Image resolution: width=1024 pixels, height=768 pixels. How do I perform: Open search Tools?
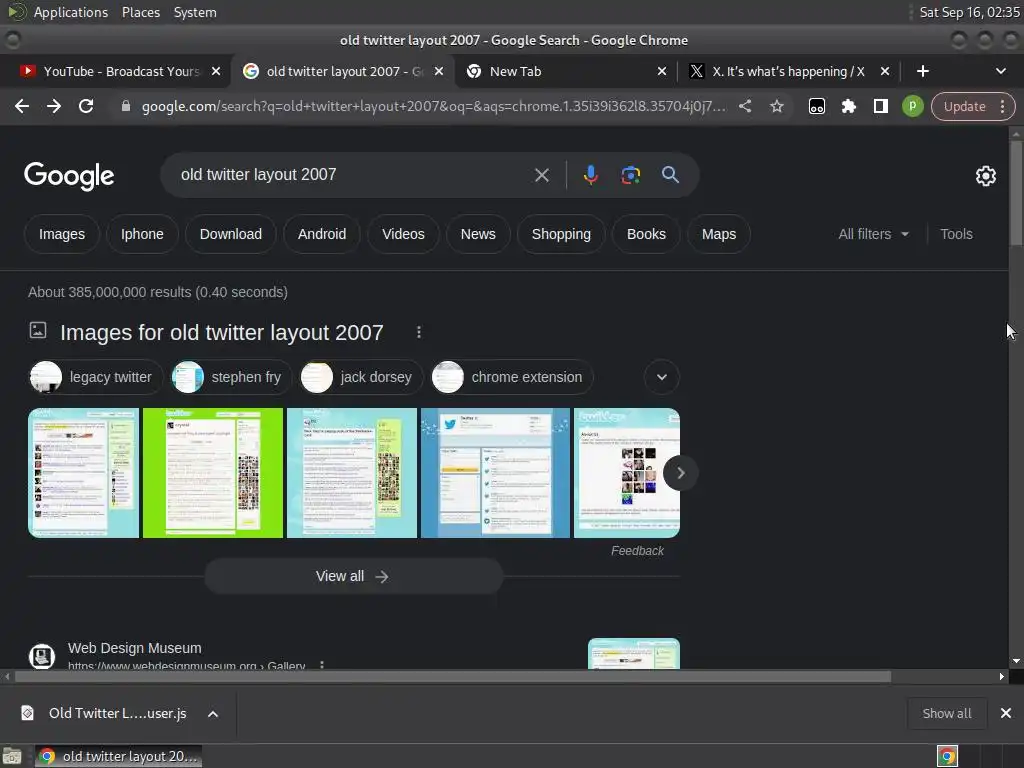(x=956, y=234)
